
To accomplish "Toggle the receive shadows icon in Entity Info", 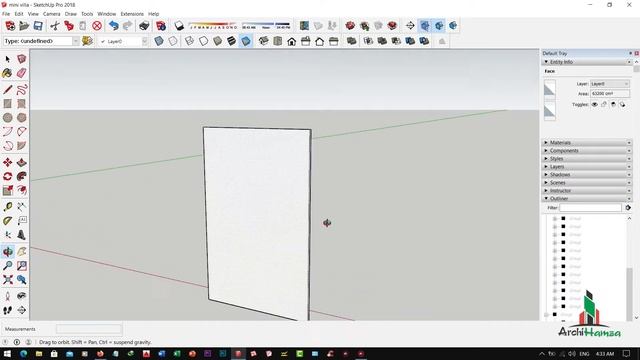I will (x=613, y=104).
